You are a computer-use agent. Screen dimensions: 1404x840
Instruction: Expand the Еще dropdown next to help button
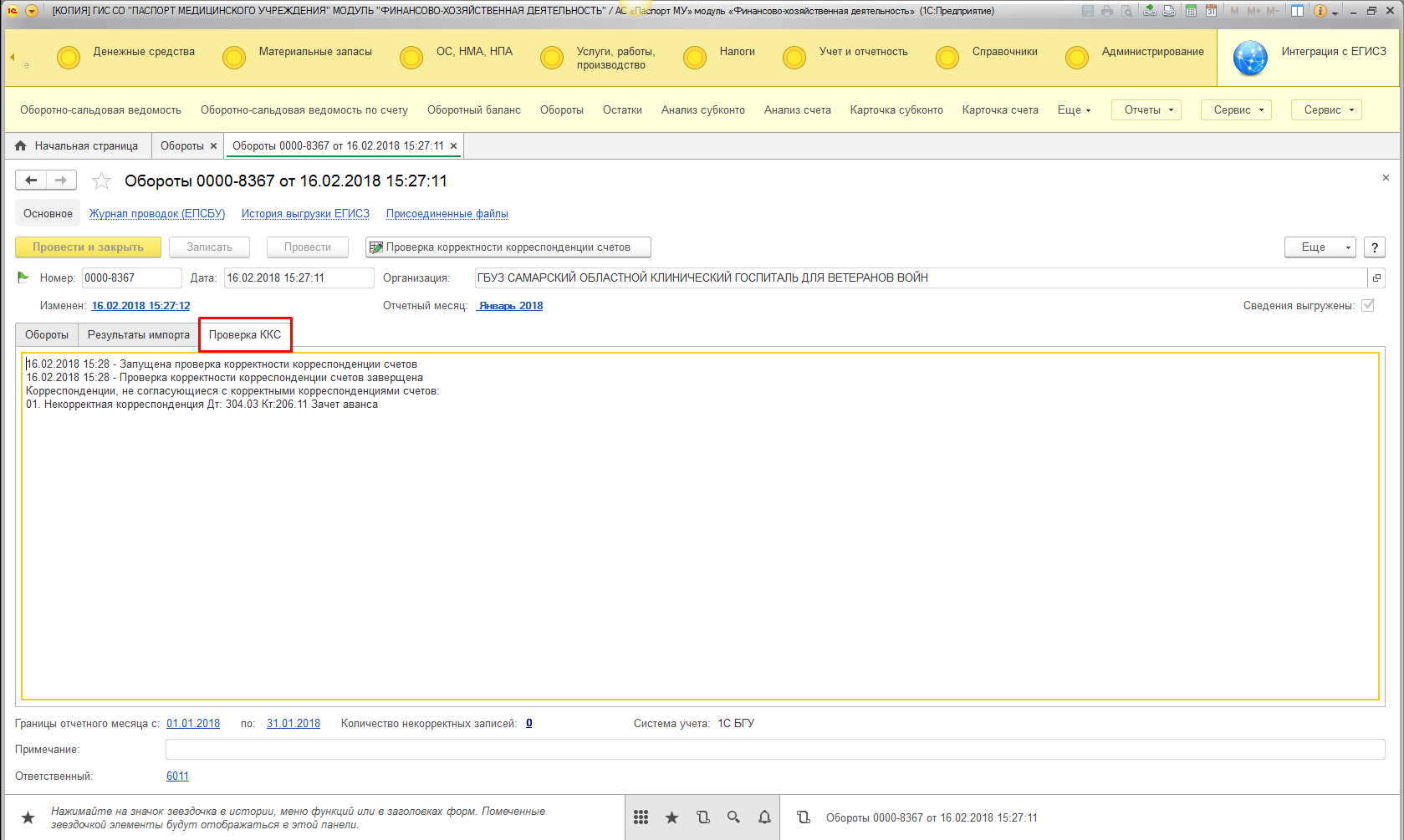pyautogui.click(x=1320, y=247)
